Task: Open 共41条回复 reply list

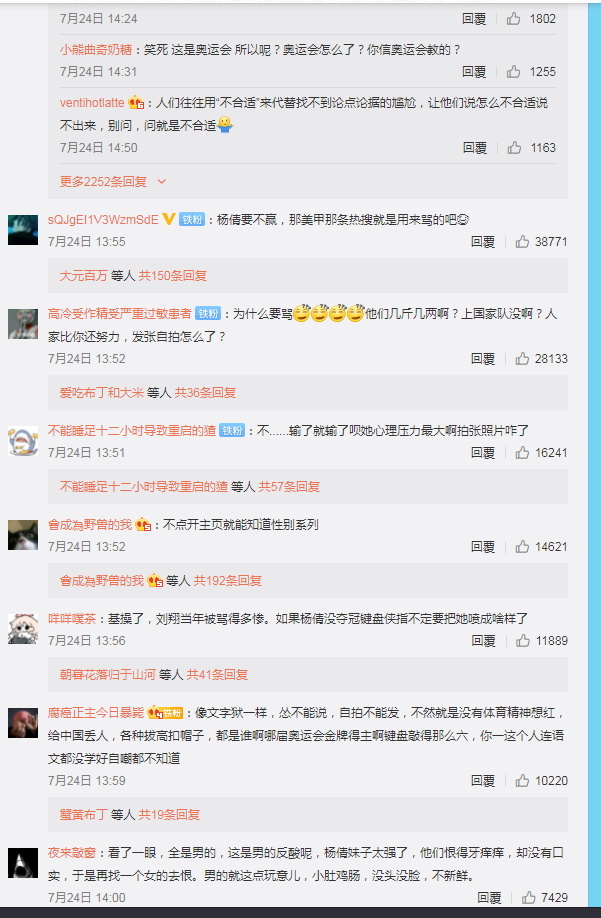Action: pos(217,674)
